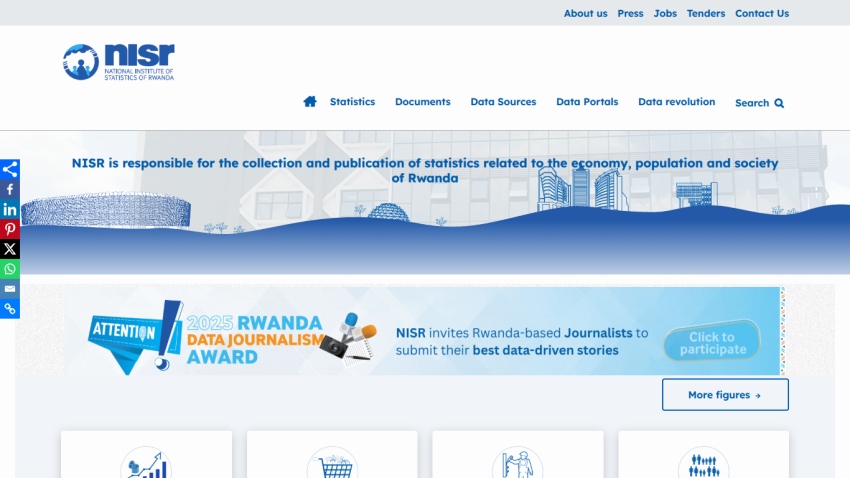Image resolution: width=850 pixels, height=478 pixels.
Task: Open the Data Portals menu
Action: click(587, 101)
